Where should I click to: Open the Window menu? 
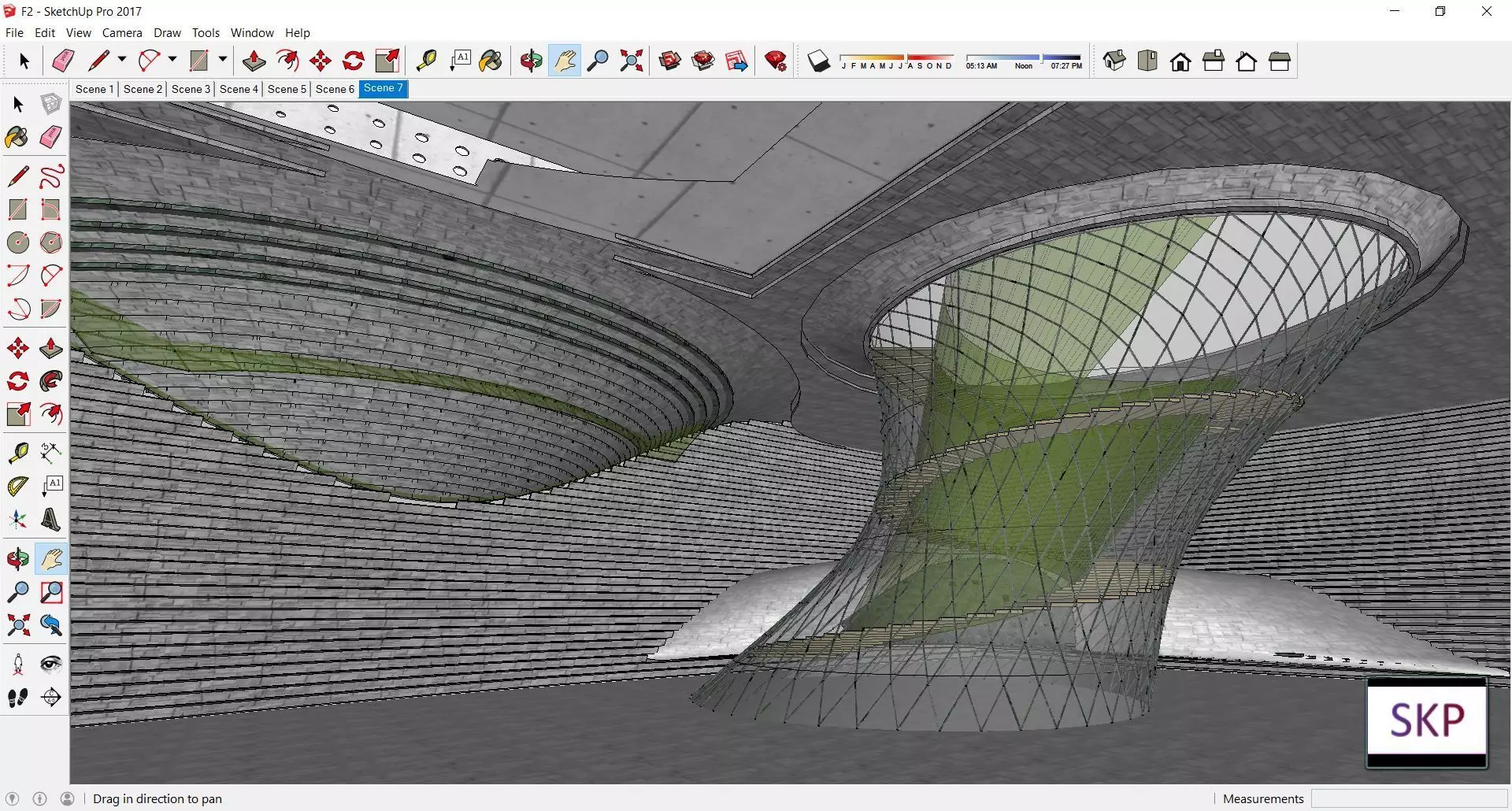tap(252, 32)
